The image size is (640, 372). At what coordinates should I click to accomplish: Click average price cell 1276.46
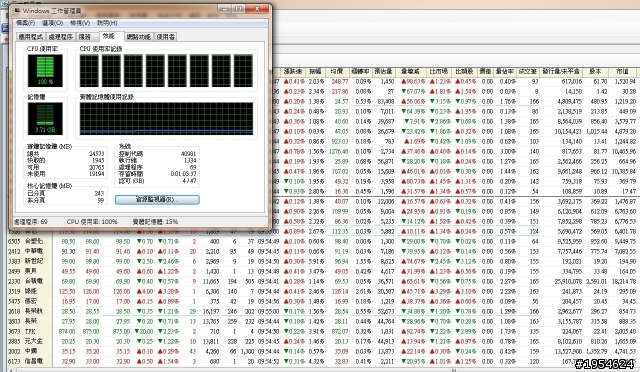(338, 151)
